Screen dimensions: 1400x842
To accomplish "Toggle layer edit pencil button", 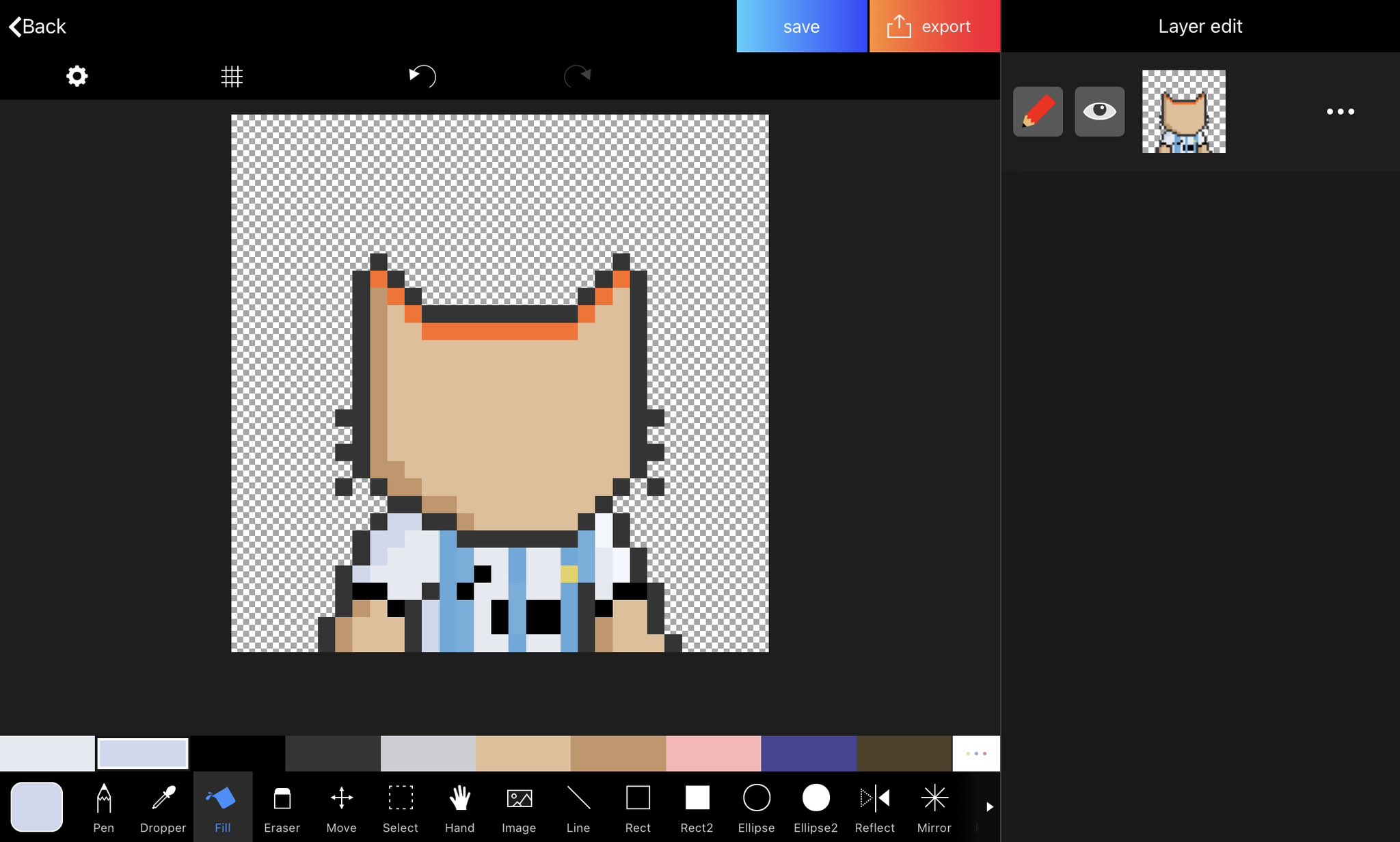I will tap(1038, 111).
